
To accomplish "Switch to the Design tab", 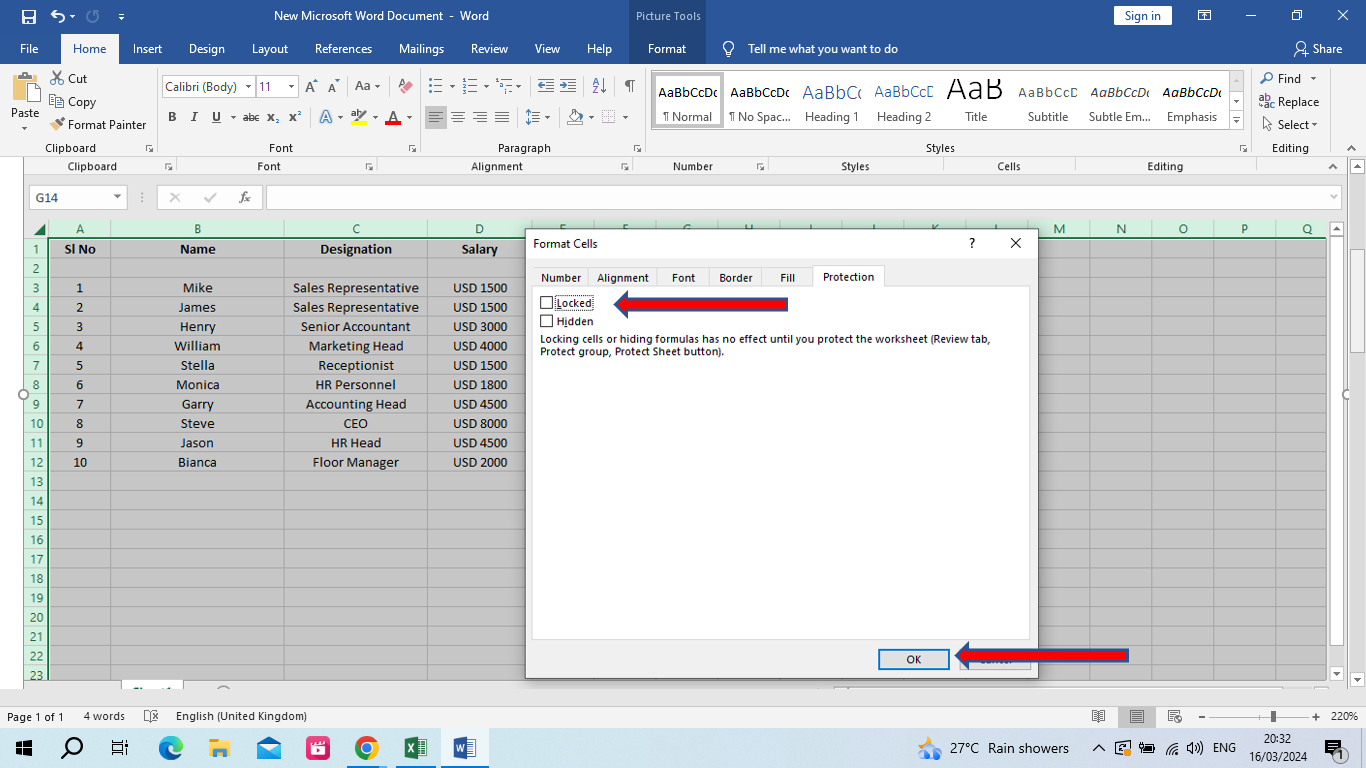I will tap(207, 49).
